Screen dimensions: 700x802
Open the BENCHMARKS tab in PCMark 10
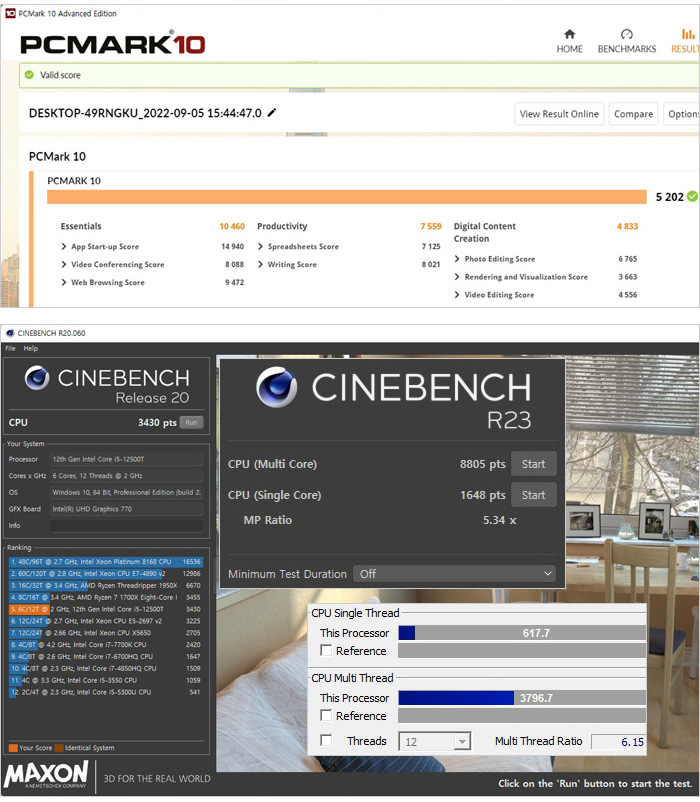pos(626,41)
